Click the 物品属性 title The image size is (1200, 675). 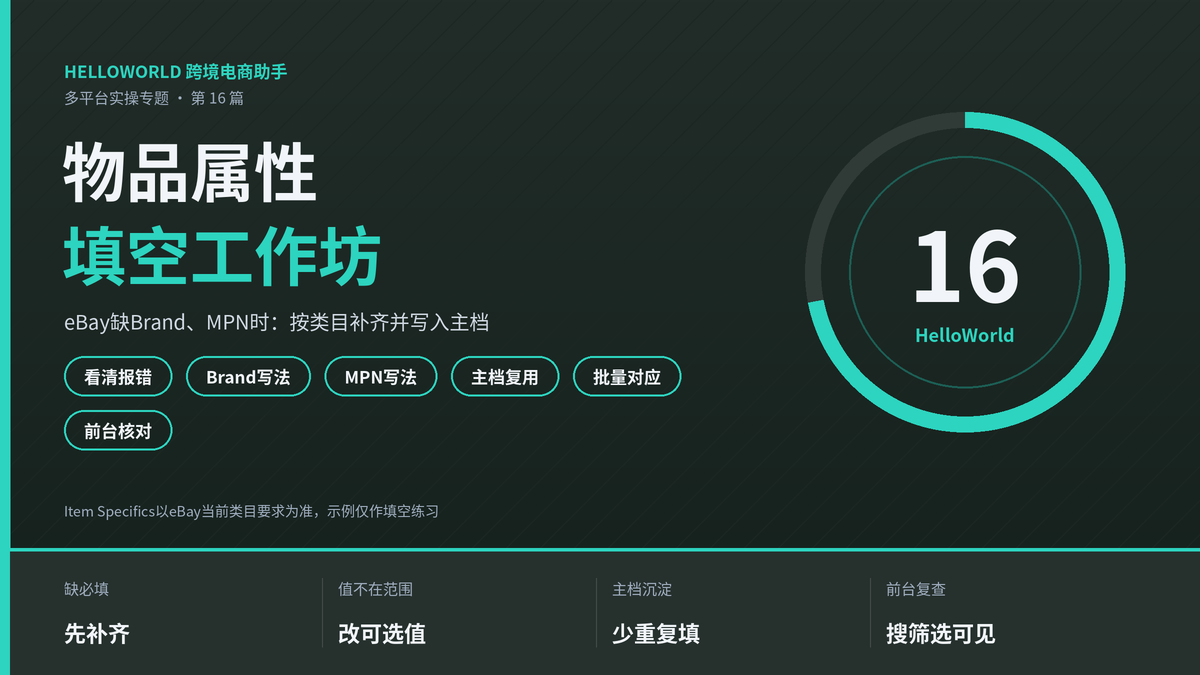tap(190, 175)
